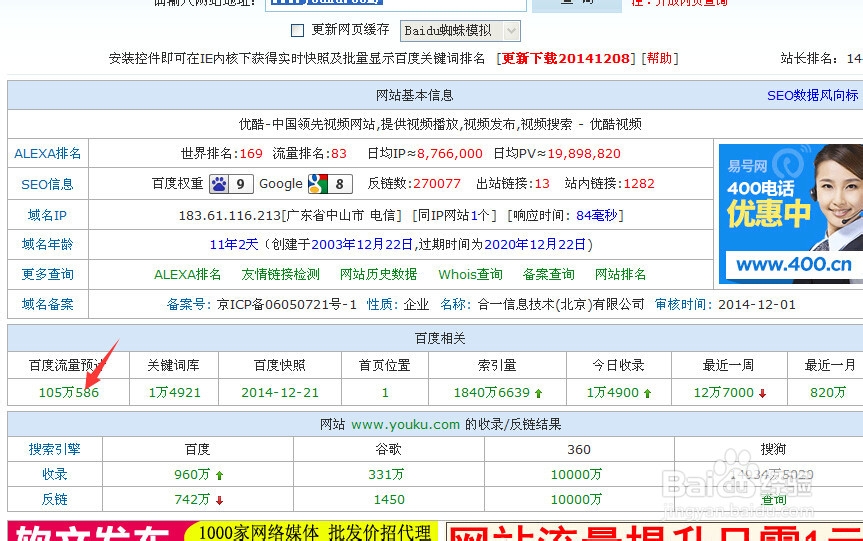Viewport: 863px width, 541px height.
Task: Click the 域名年龄 row label
Action: coord(47,244)
